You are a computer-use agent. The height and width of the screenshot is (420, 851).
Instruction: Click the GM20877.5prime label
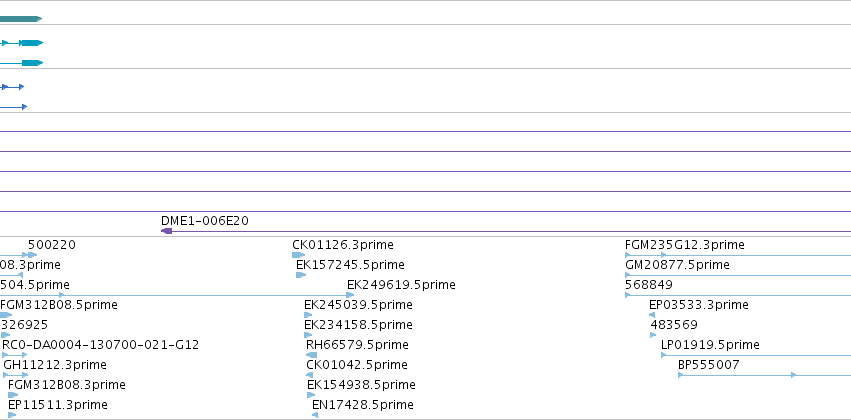[677, 265]
